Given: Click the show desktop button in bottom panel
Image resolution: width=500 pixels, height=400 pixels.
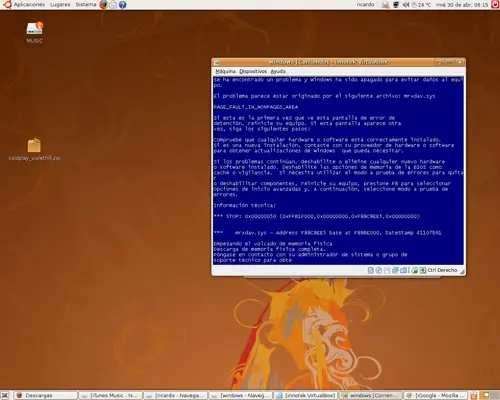Looking at the screenshot, I should pyautogui.click(x=5, y=395).
